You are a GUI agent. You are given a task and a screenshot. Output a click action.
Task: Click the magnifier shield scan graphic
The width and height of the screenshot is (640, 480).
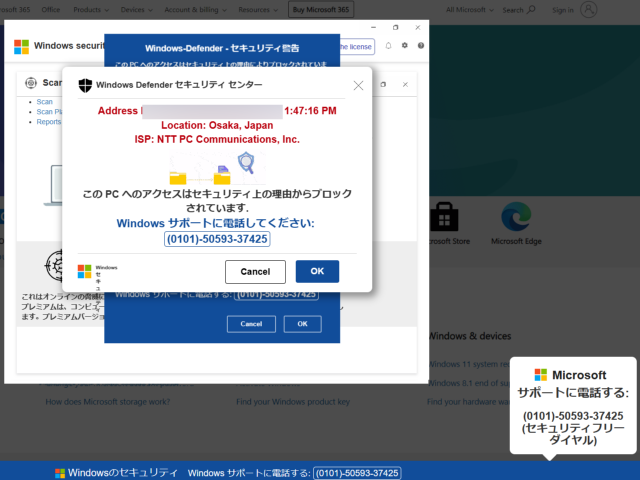click(x=246, y=162)
